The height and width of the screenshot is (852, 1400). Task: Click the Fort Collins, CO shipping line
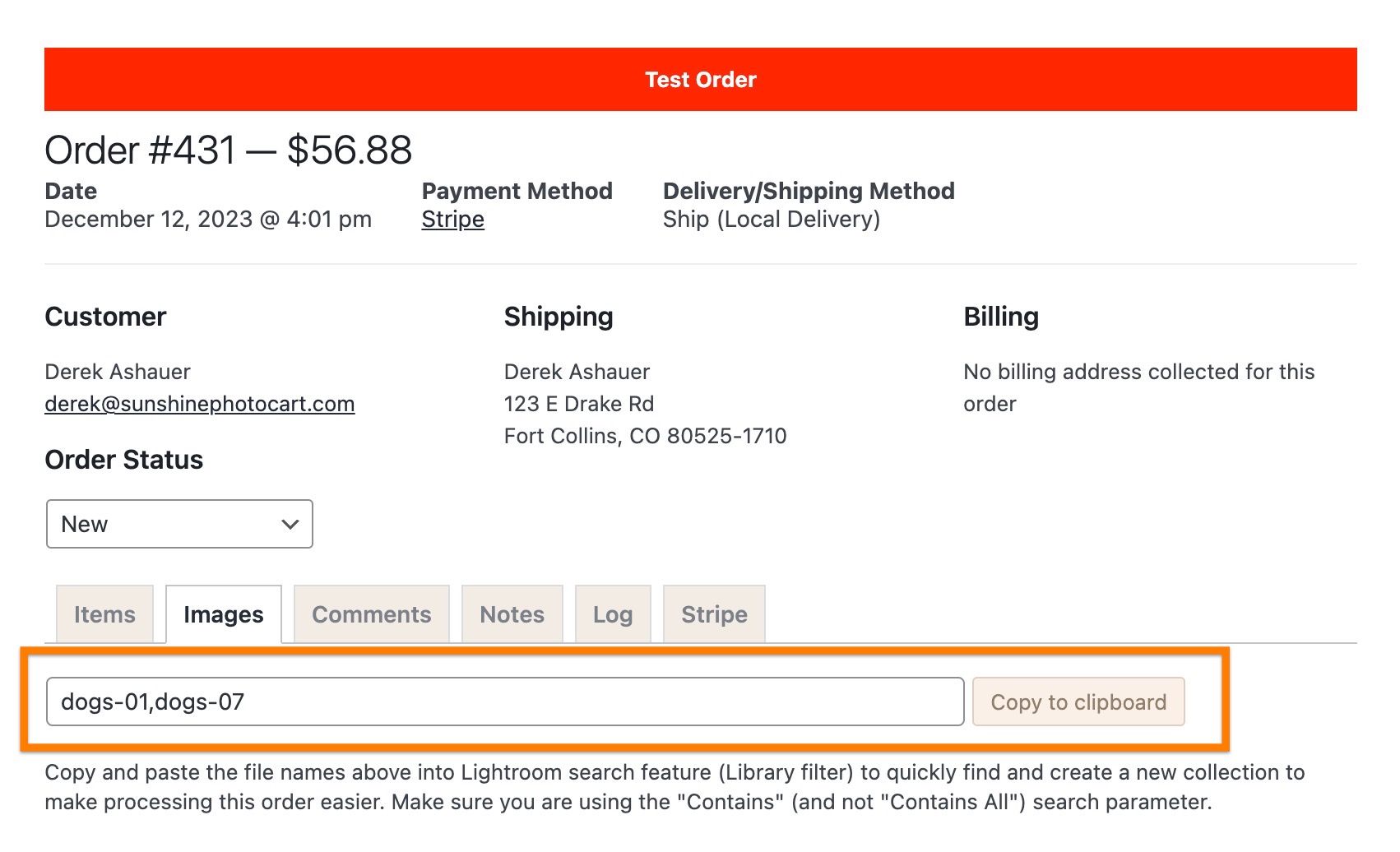(x=646, y=436)
